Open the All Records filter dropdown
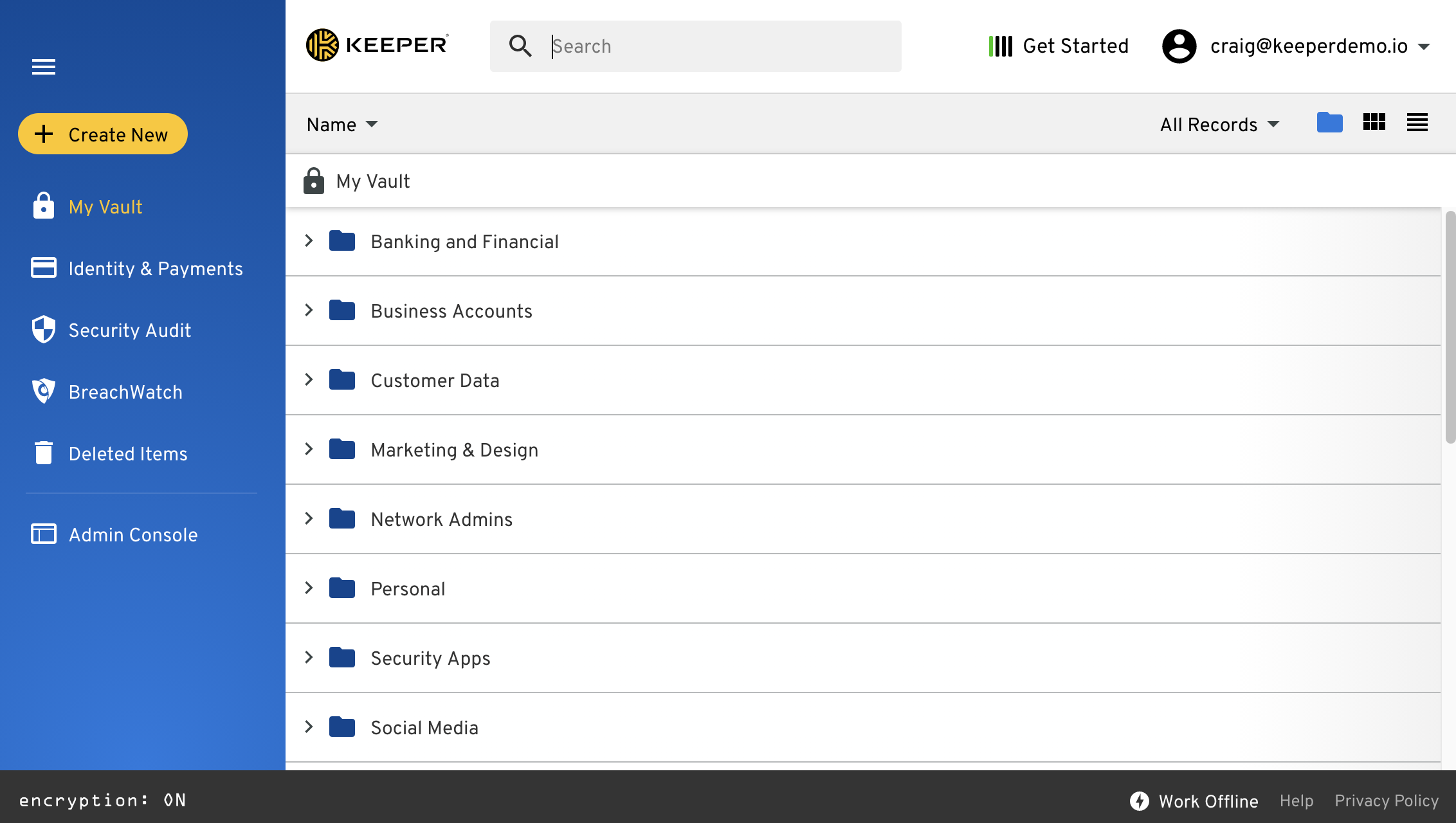 1219,125
